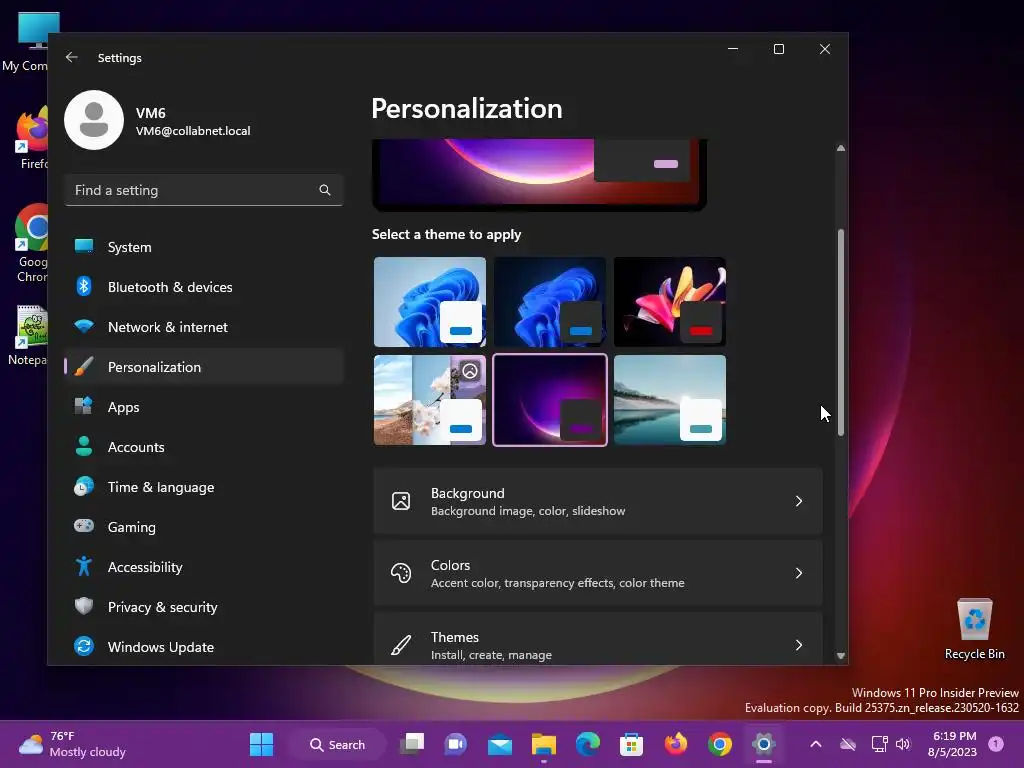Click the Personalization paintbrush icon

pos(84,367)
